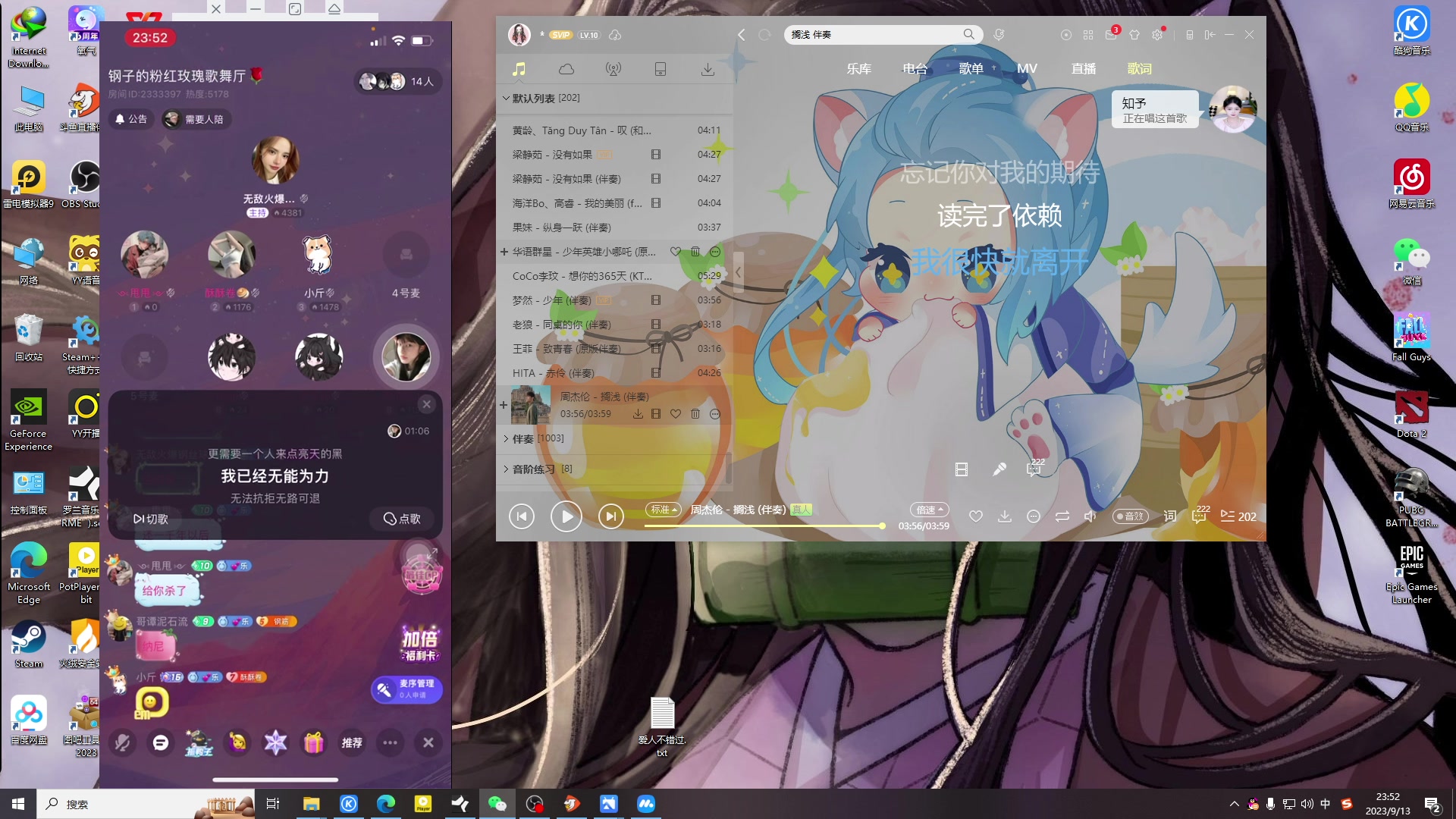
Task: Click 点歌 to request a song
Action: coord(402,519)
